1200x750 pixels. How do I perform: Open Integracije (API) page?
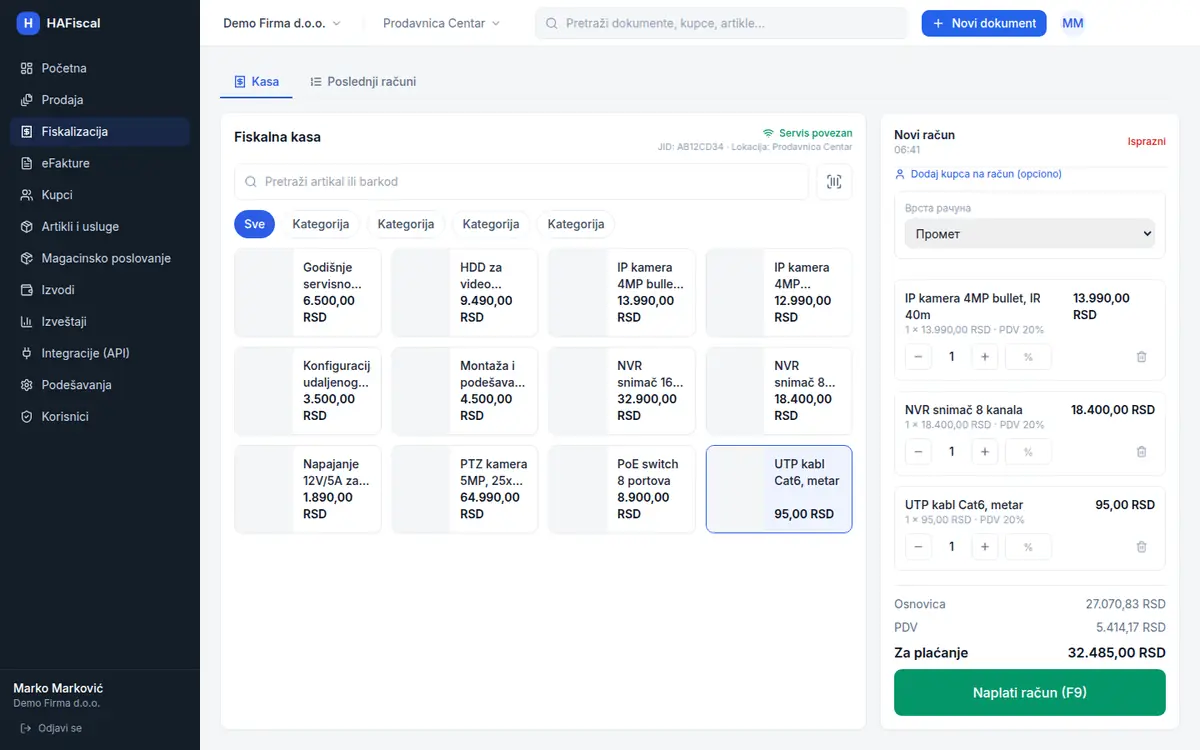pyautogui.click(x=100, y=353)
